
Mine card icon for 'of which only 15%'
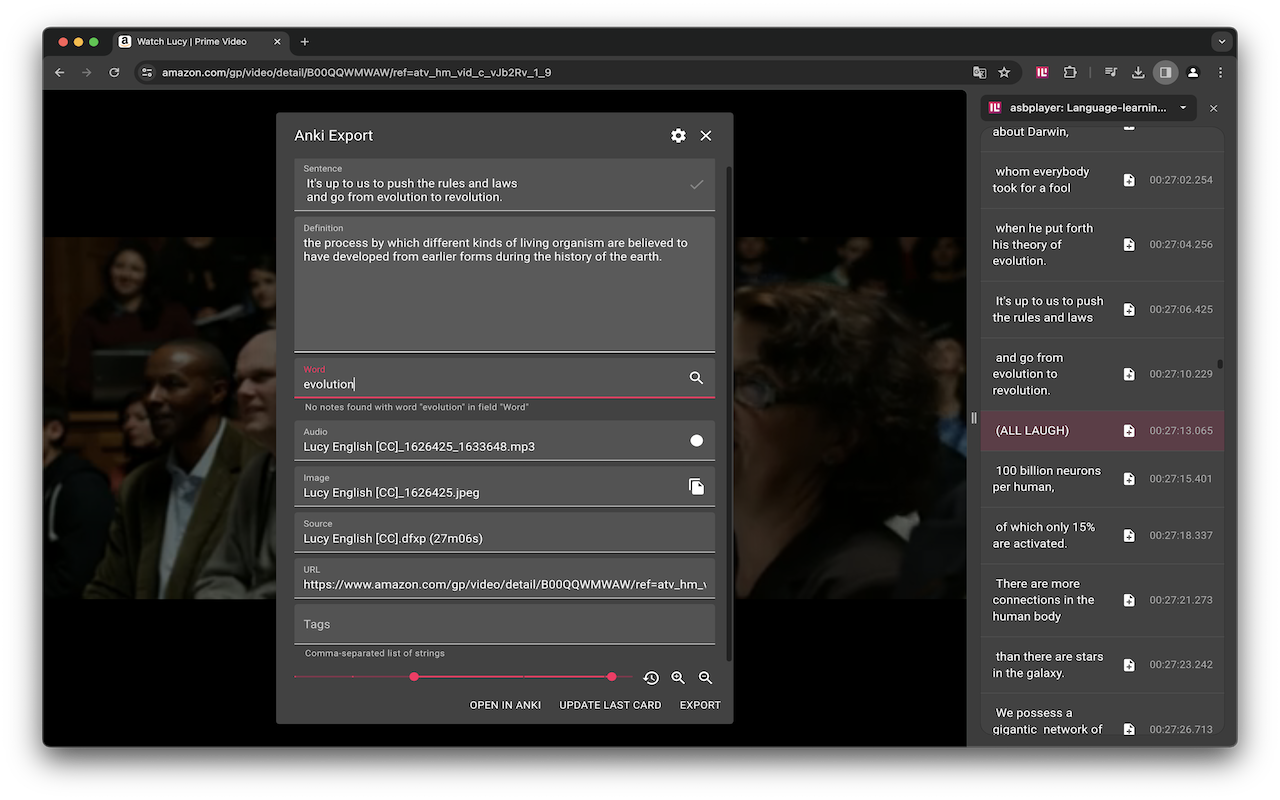[x=1129, y=535]
